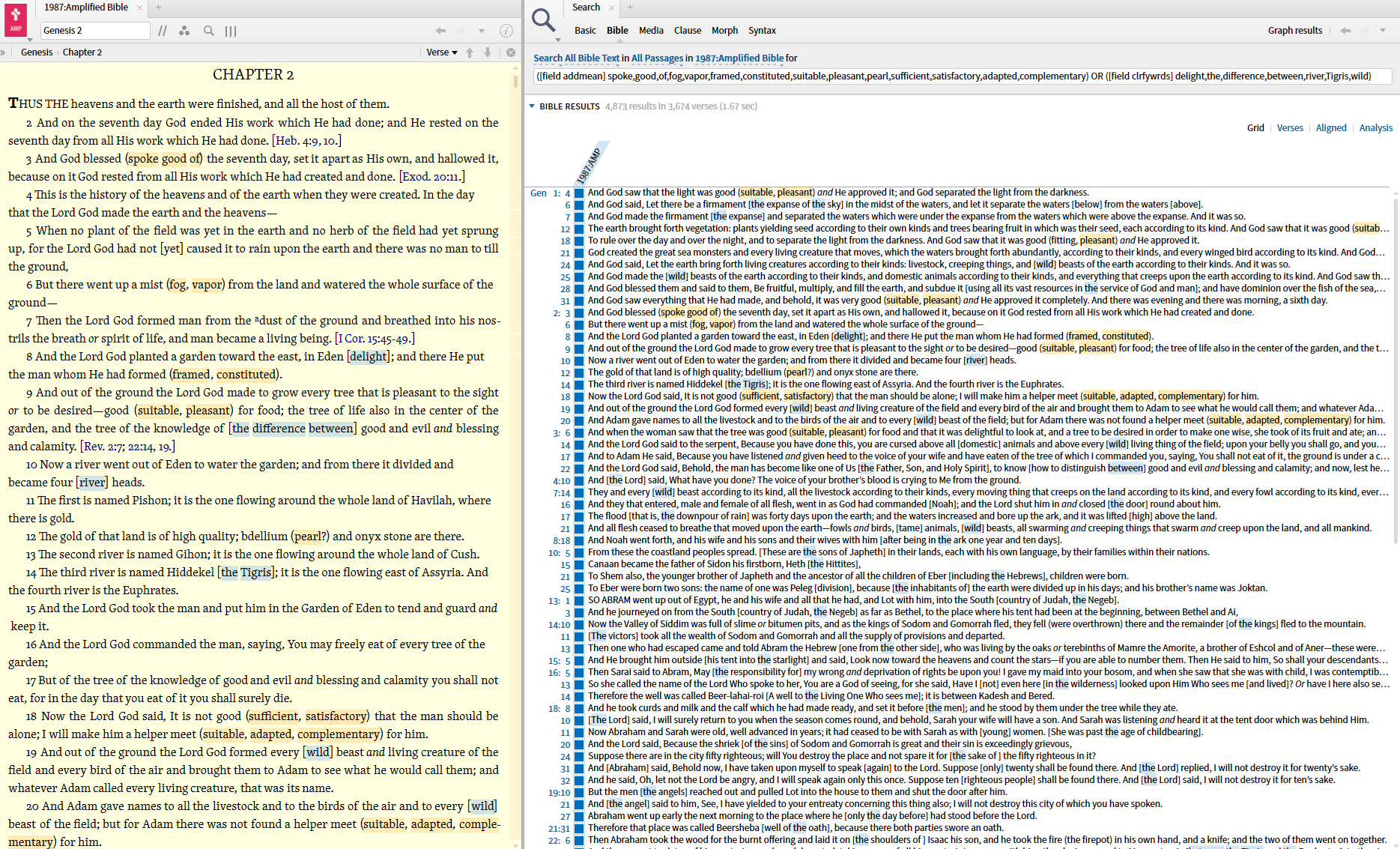Open visual filters three-dot icon

pos(184,31)
